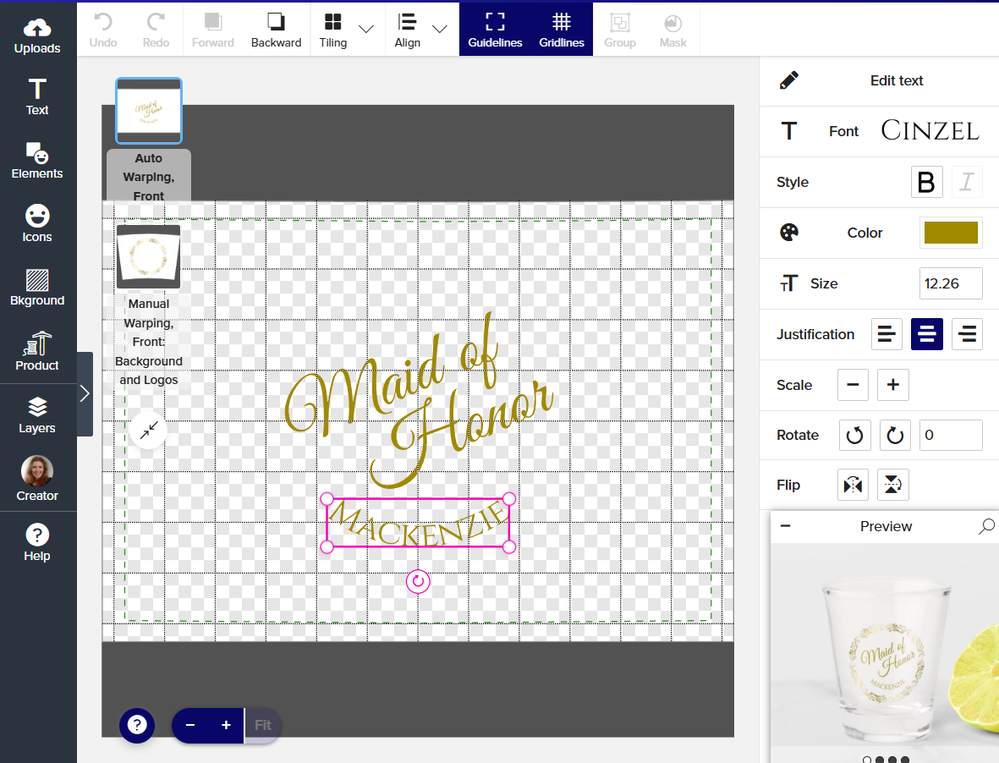Viewport: 999px width, 763px height.
Task: Select the Text tool in sidebar
Action: coord(37,97)
